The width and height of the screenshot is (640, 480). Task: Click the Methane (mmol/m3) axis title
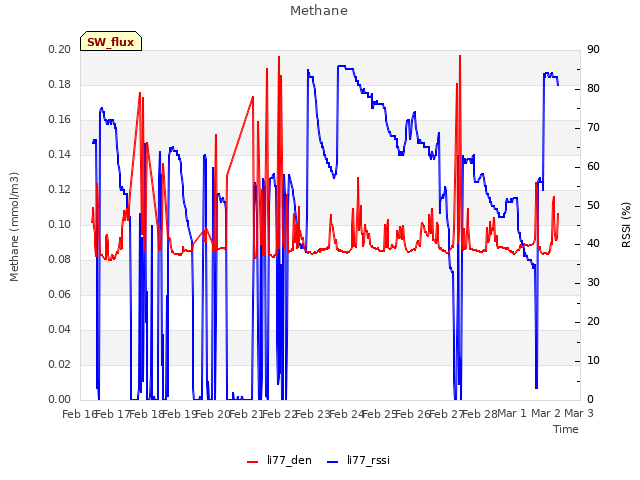pos(14,227)
